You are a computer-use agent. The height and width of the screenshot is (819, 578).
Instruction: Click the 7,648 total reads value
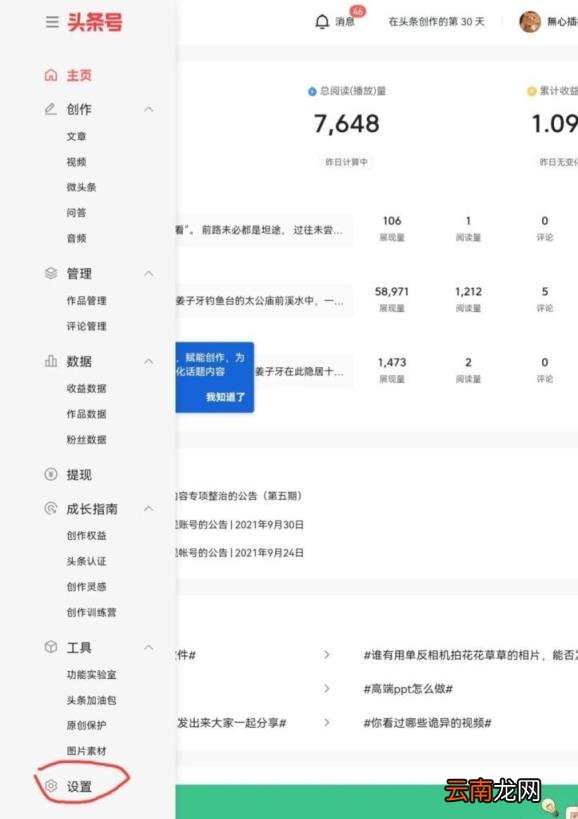(346, 124)
